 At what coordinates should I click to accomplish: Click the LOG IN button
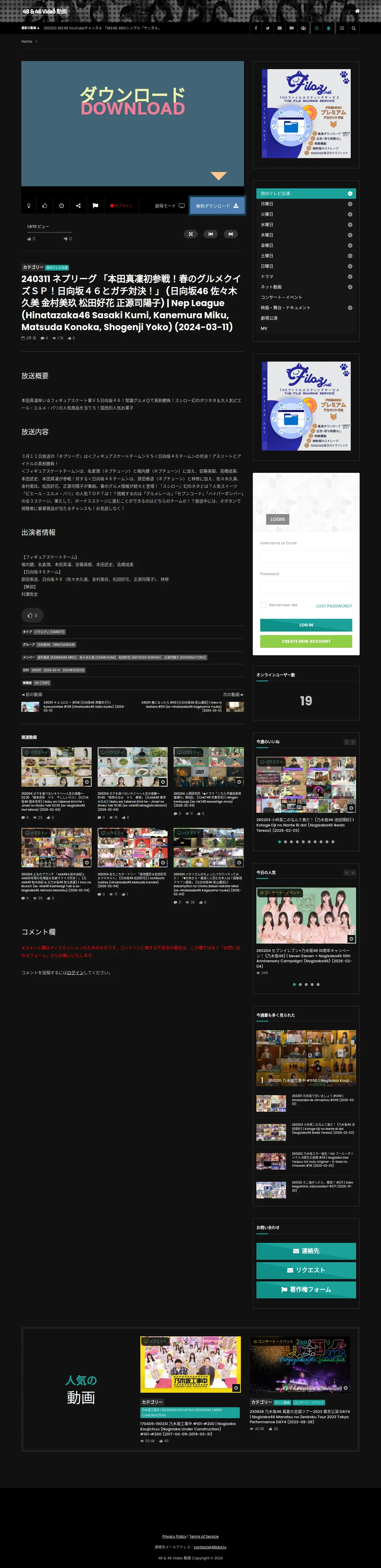[306, 624]
